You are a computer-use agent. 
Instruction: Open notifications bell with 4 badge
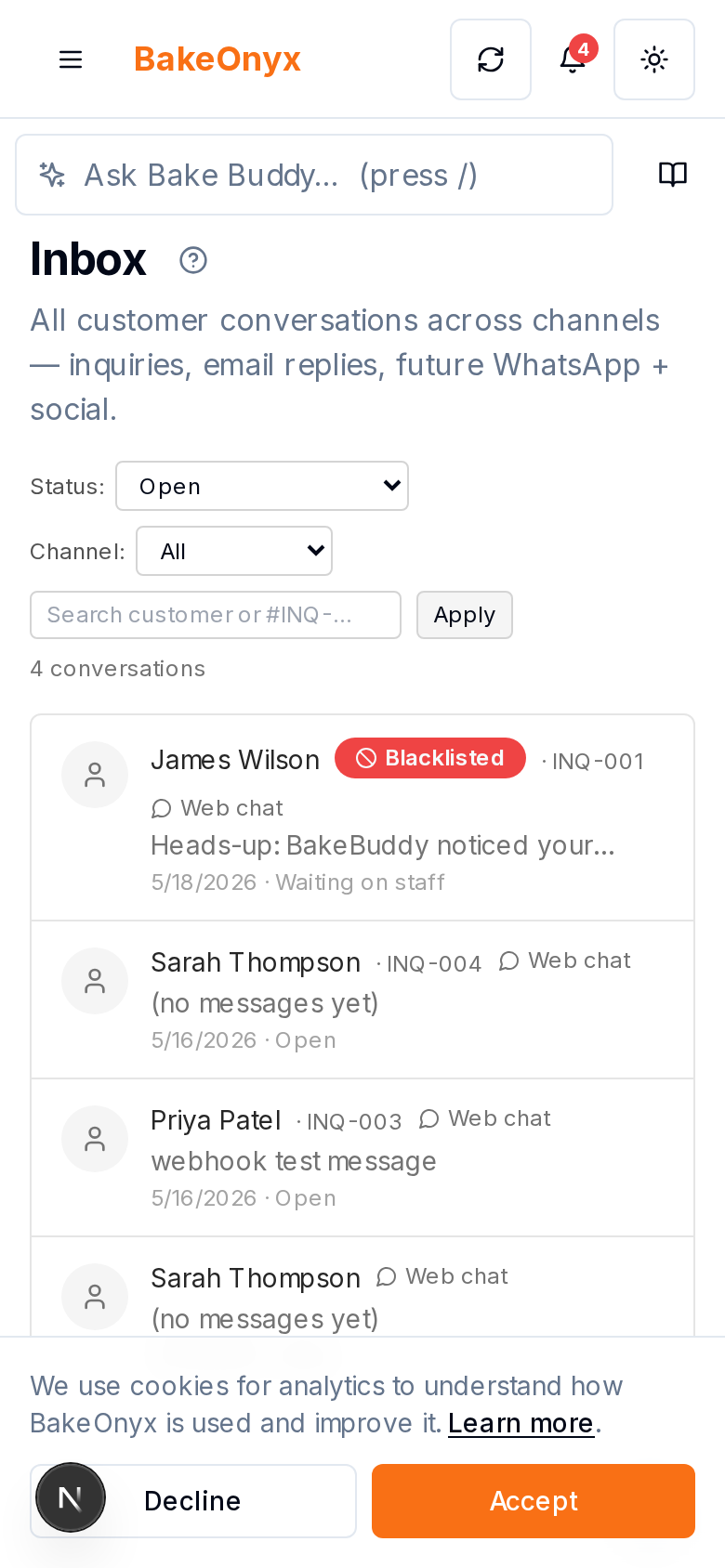point(573,59)
